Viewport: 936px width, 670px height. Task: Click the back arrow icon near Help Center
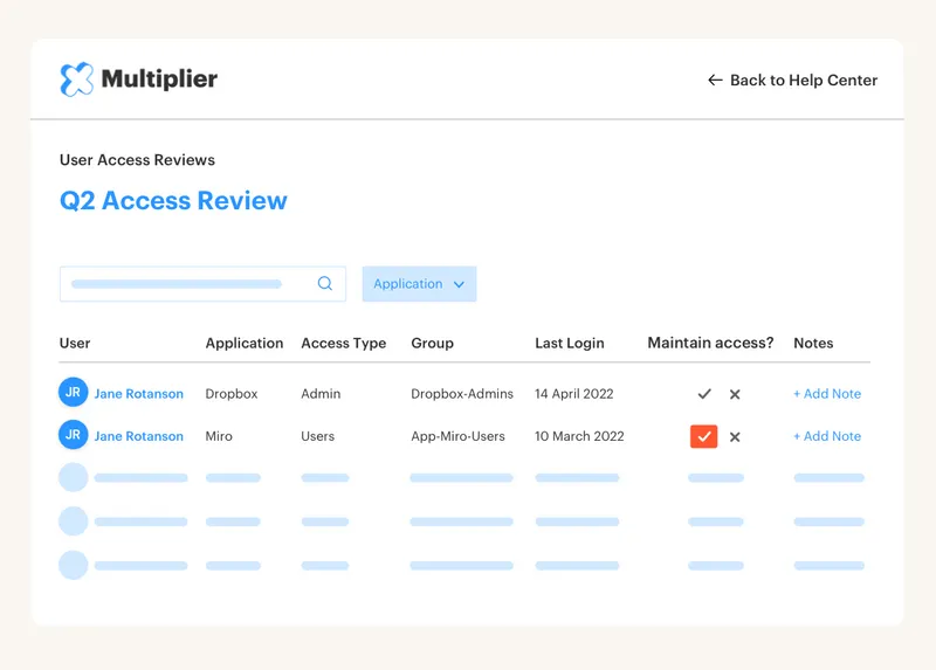click(x=715, y=80)
